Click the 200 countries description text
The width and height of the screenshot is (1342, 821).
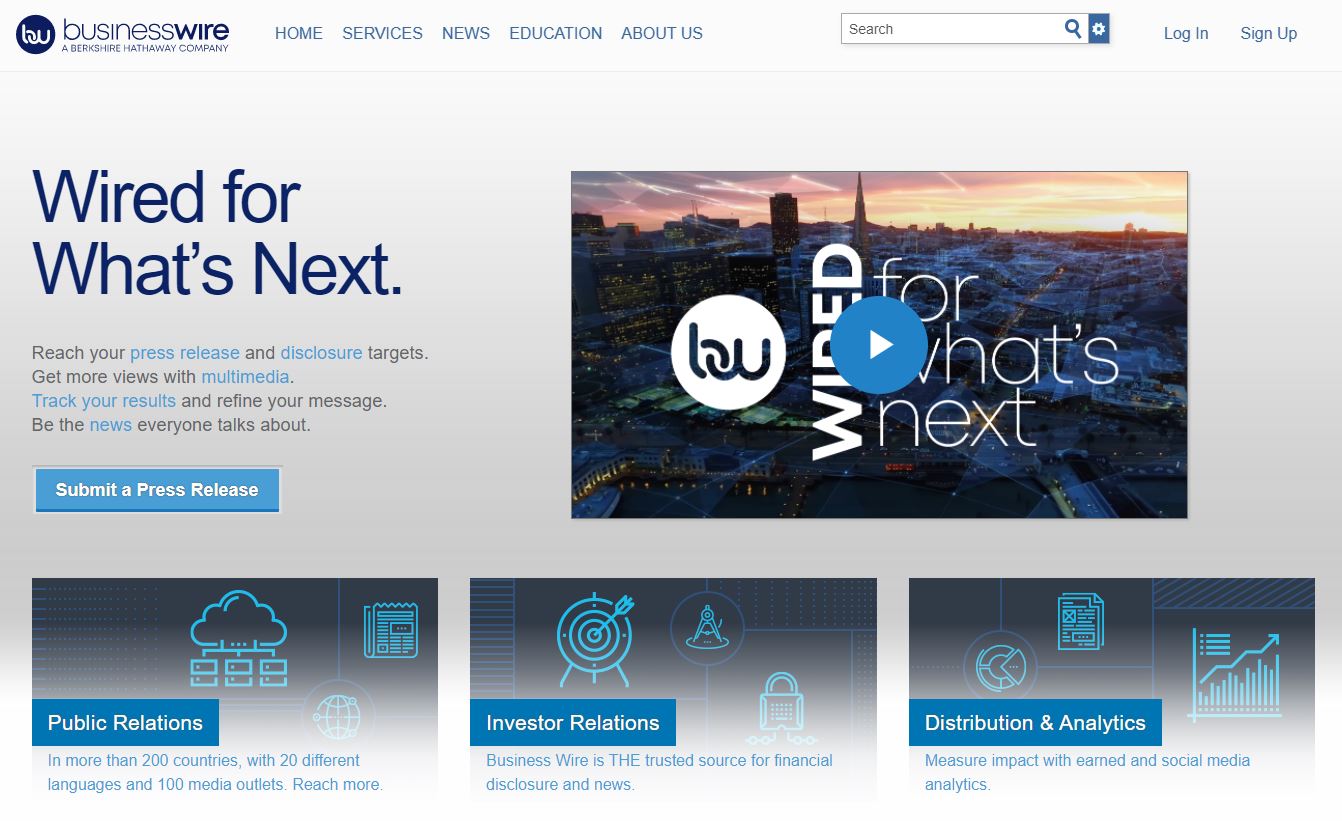click(x=215, y=772)
